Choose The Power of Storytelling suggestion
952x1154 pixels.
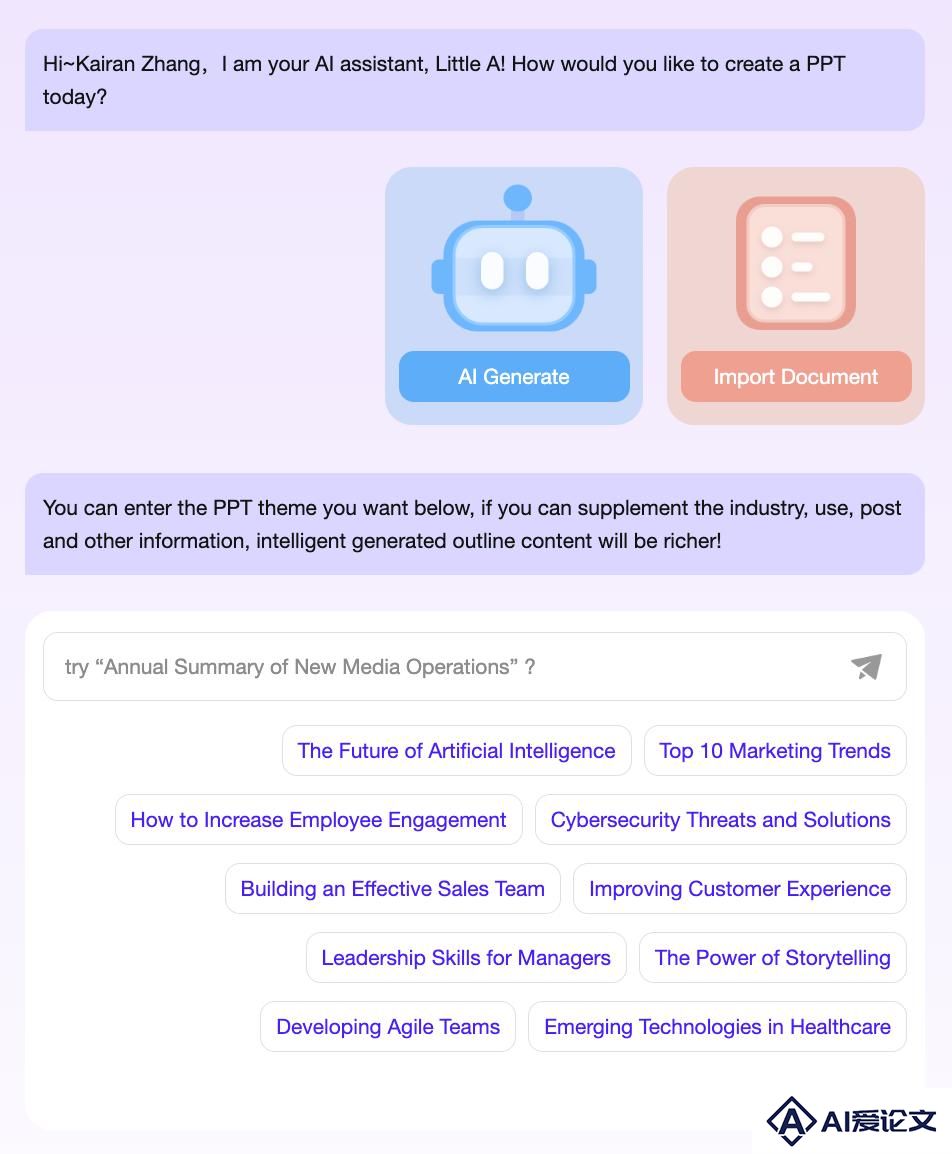pyautogui.click(x=772, y=958)
